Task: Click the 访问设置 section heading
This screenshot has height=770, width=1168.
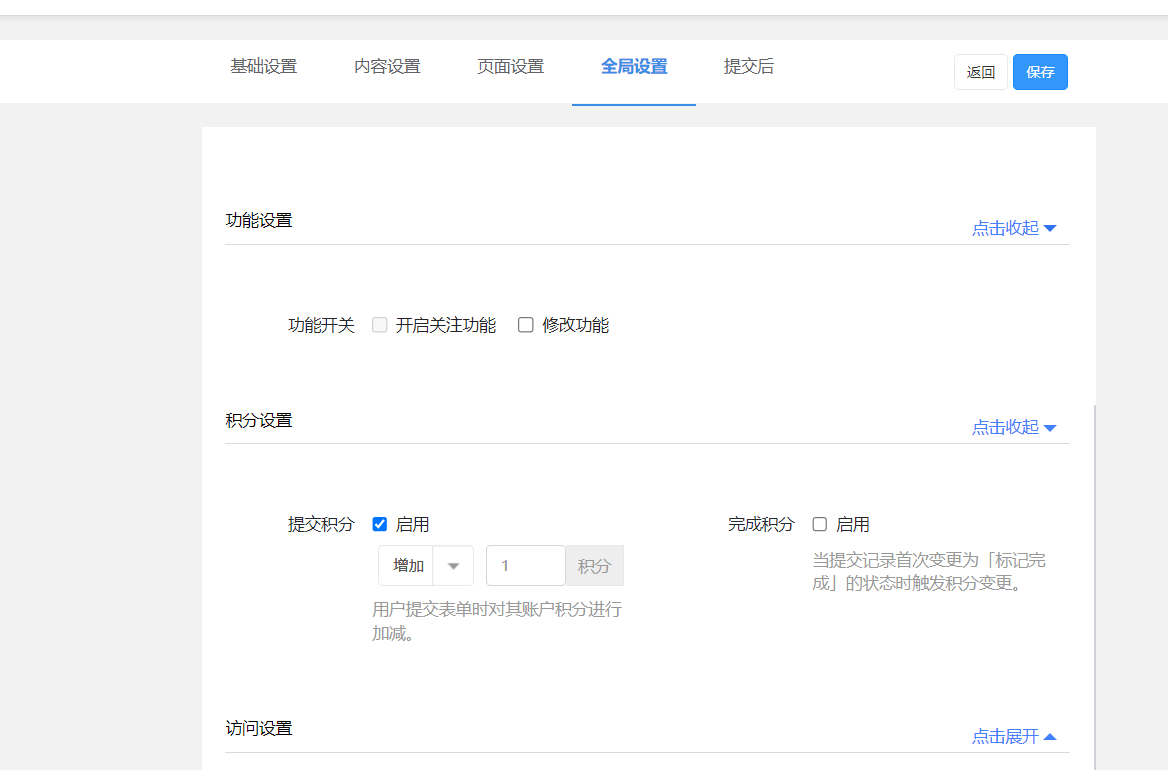Action: pyautogui.click(x=259, y=728)
